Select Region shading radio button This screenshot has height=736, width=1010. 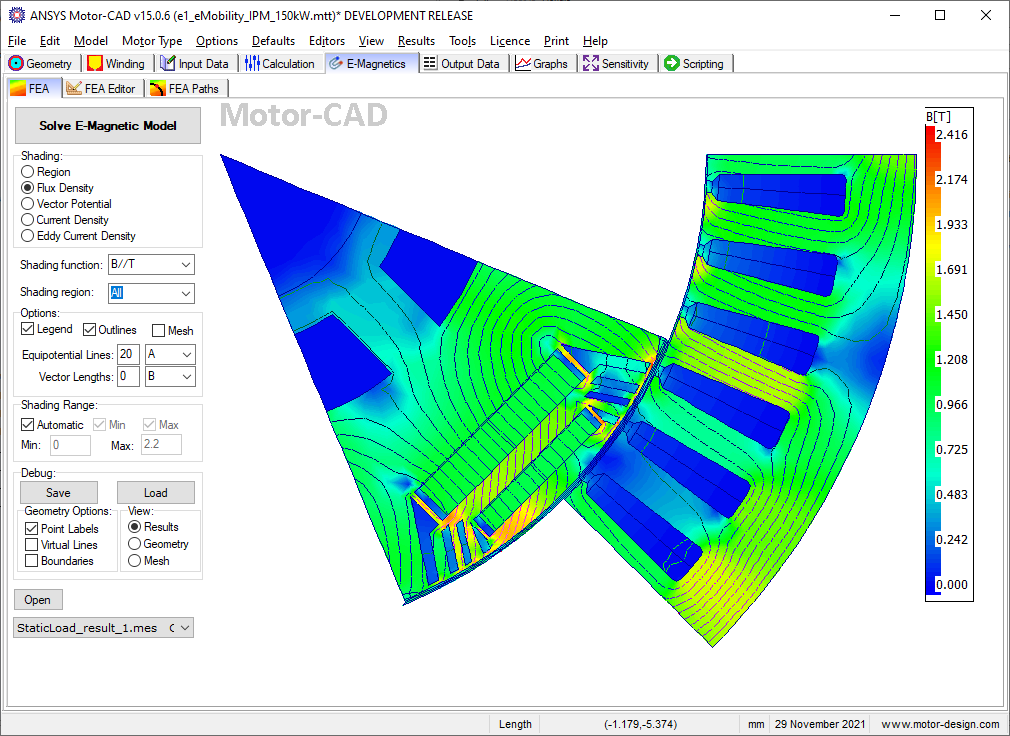tap(27, 172)
